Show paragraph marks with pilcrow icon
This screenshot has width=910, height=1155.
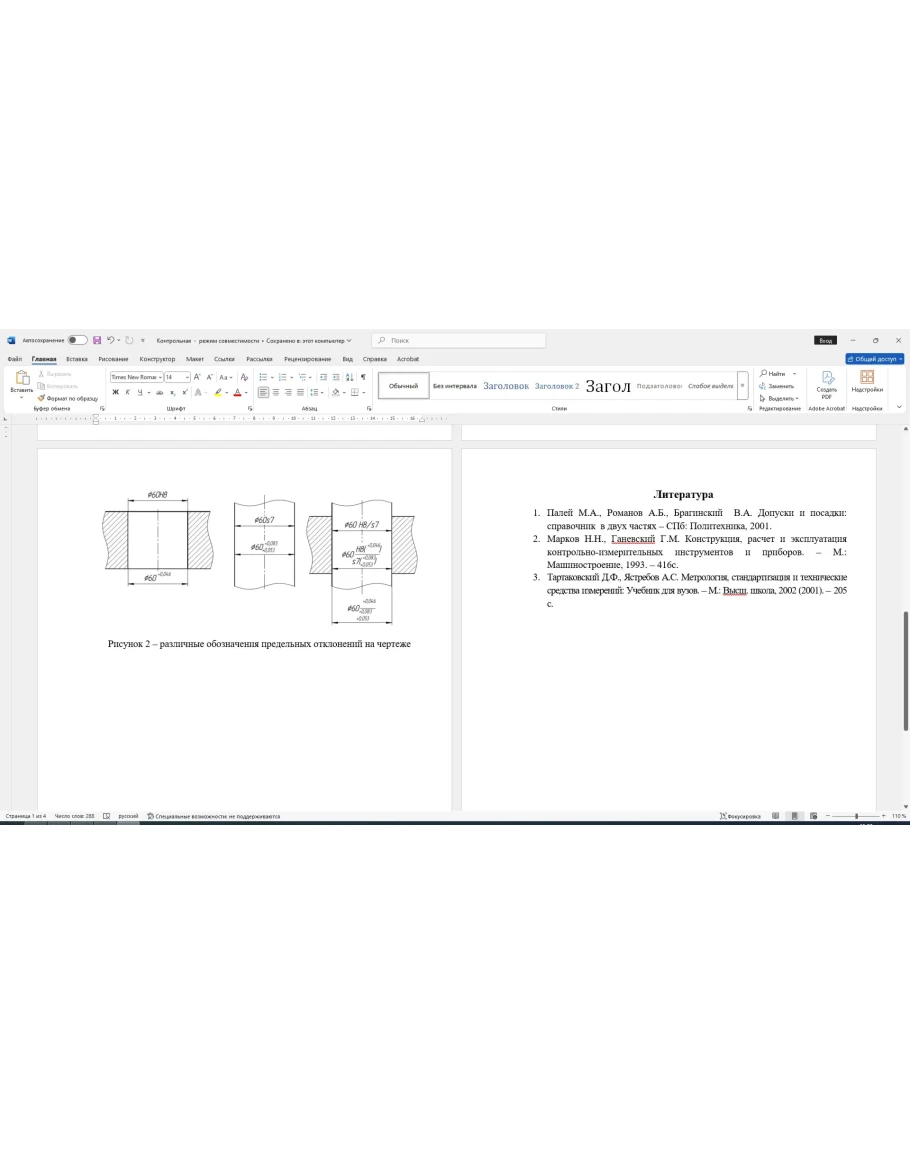363,377
